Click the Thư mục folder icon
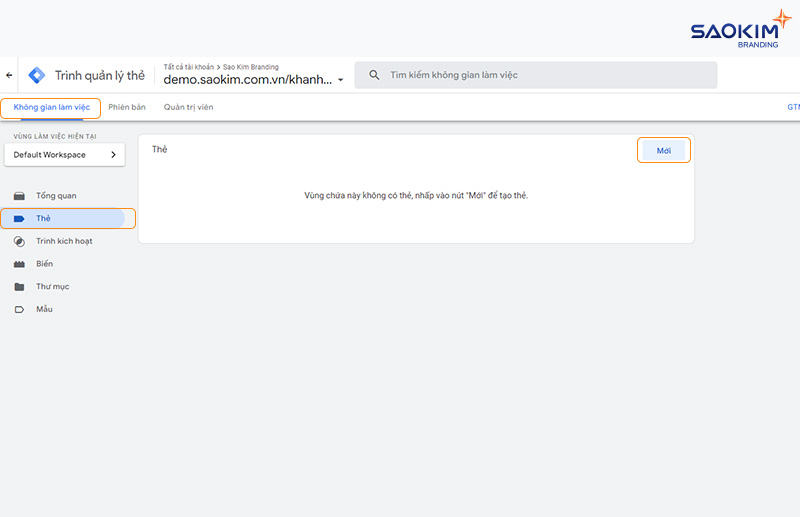The height and width of the screenshot is (517, 800). coord(19,287)
